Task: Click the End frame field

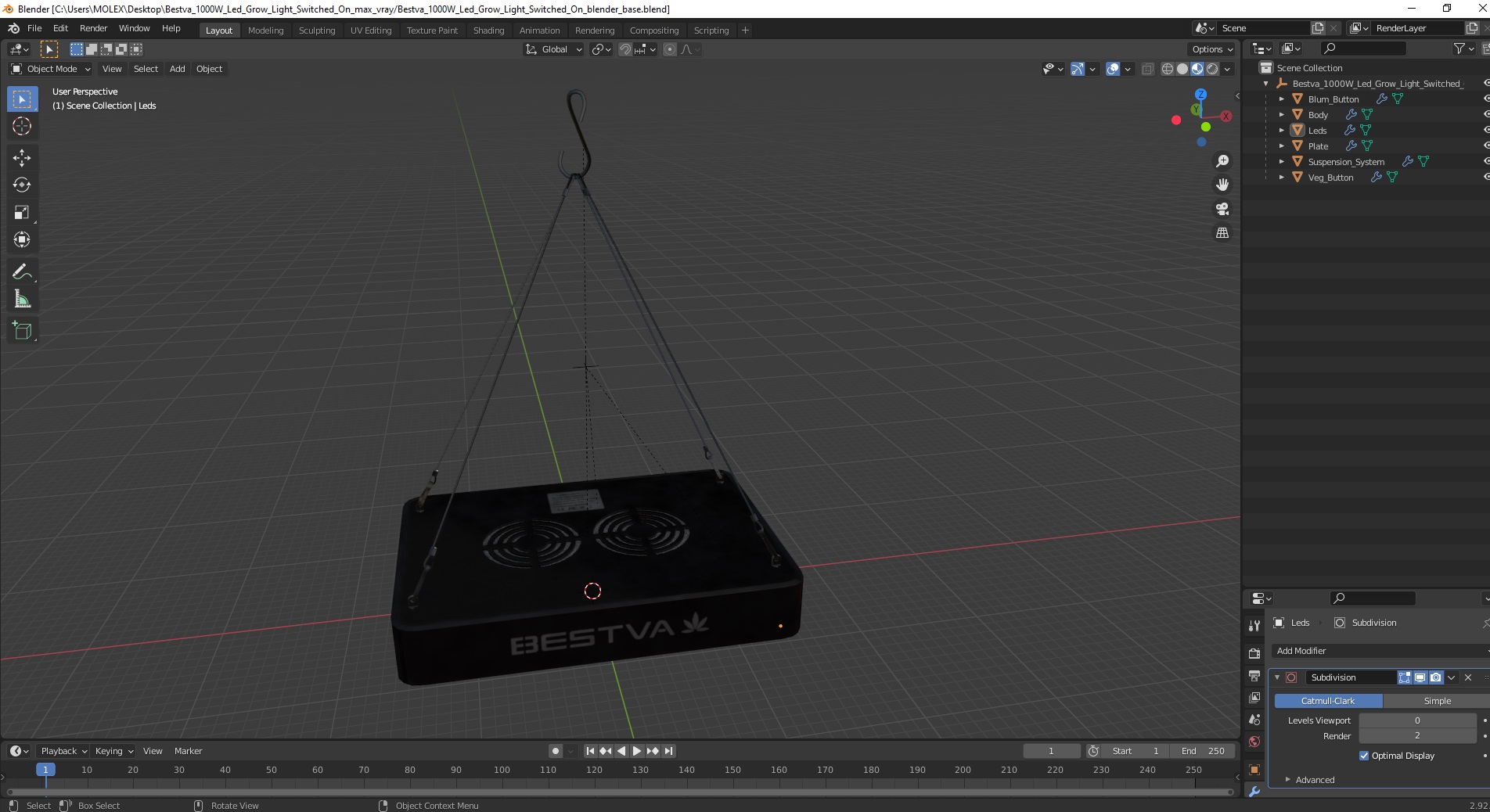Action: pyautogui.click(x=1204, y=751)
